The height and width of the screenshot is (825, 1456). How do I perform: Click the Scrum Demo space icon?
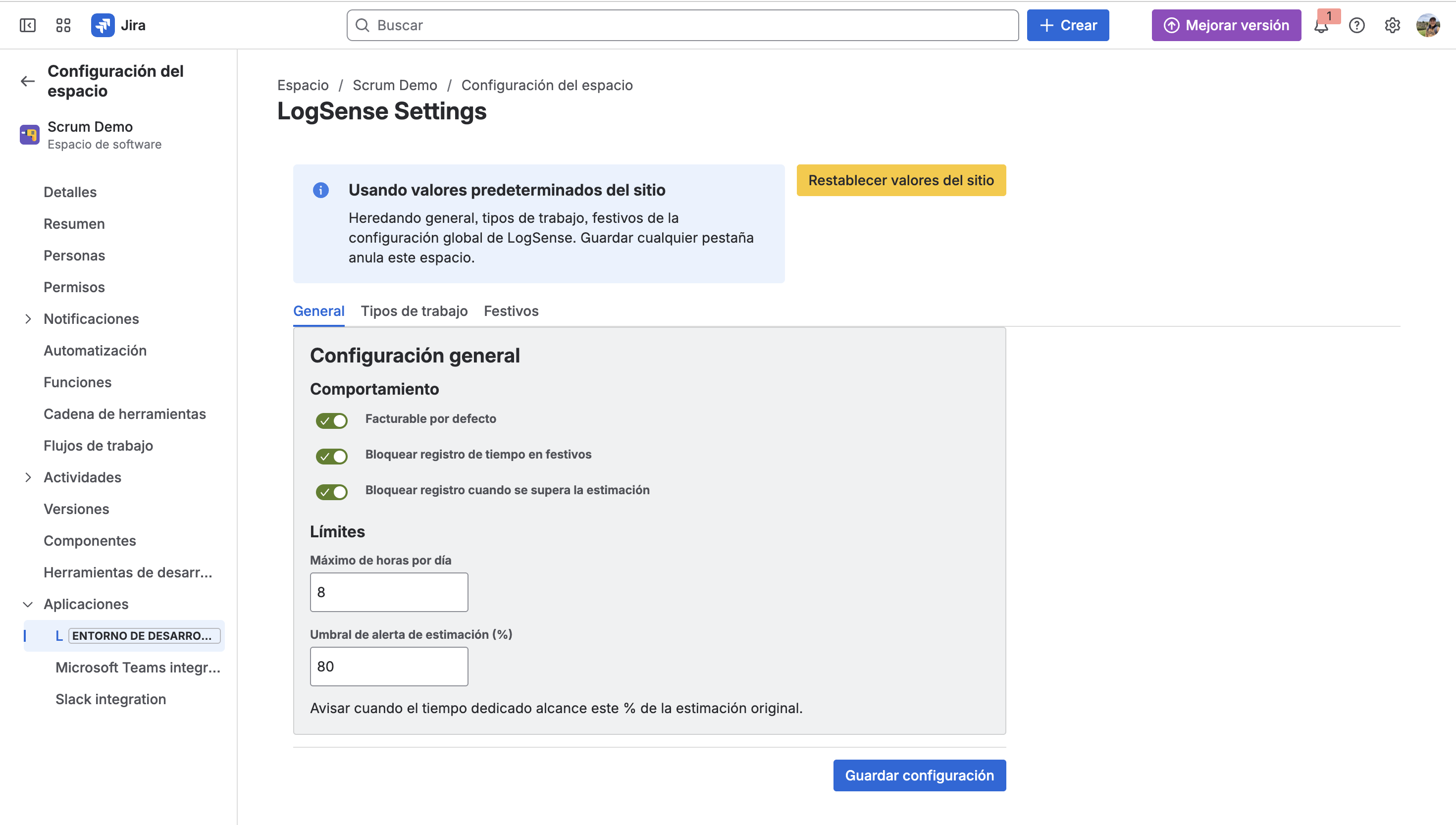tap(29, 135)
